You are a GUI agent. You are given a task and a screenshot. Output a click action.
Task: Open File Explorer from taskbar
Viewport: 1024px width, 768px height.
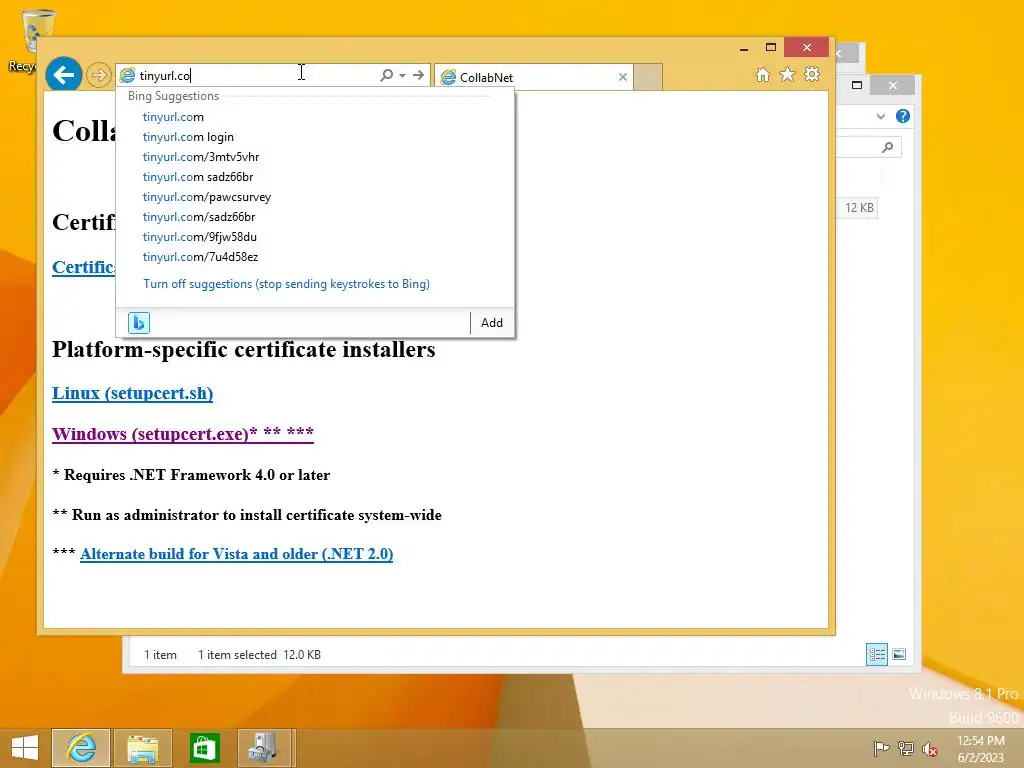(x=142, y=748)
